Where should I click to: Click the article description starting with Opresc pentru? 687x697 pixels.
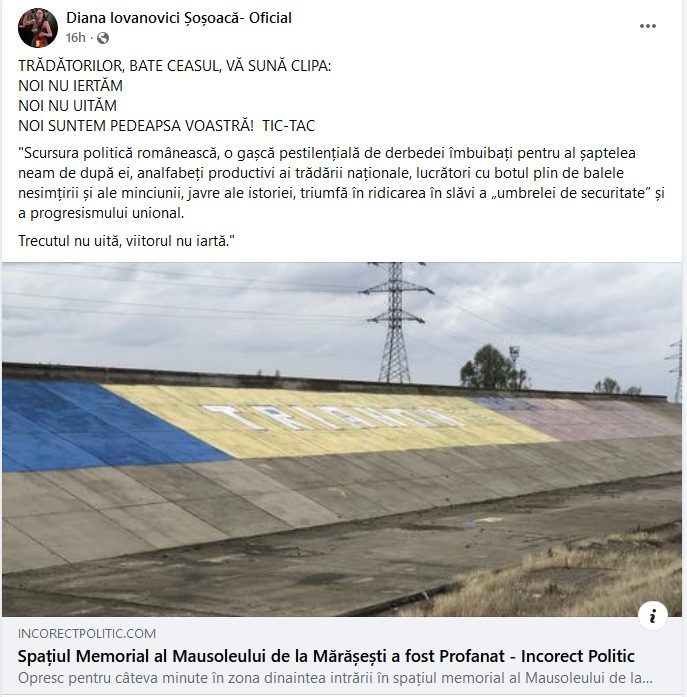[336, 678]
